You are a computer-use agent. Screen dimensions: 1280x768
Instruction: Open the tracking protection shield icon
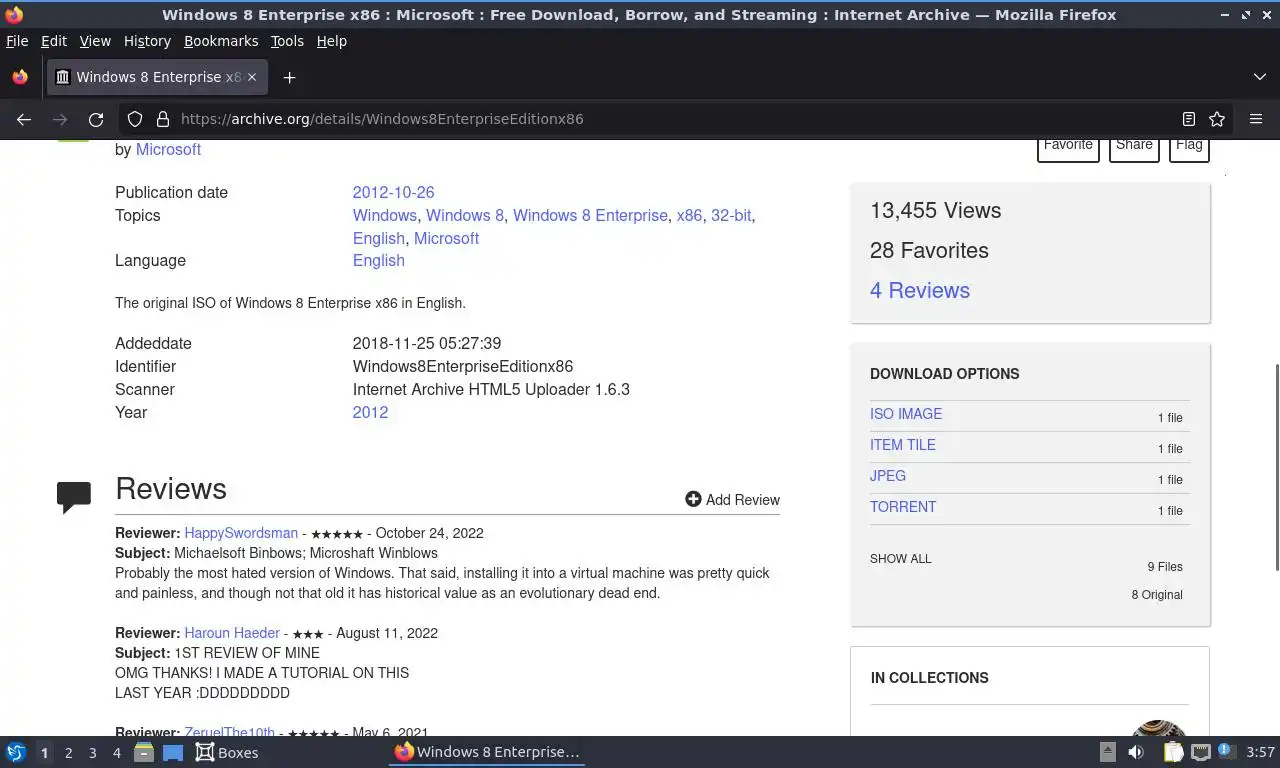[x=135, y=119]
